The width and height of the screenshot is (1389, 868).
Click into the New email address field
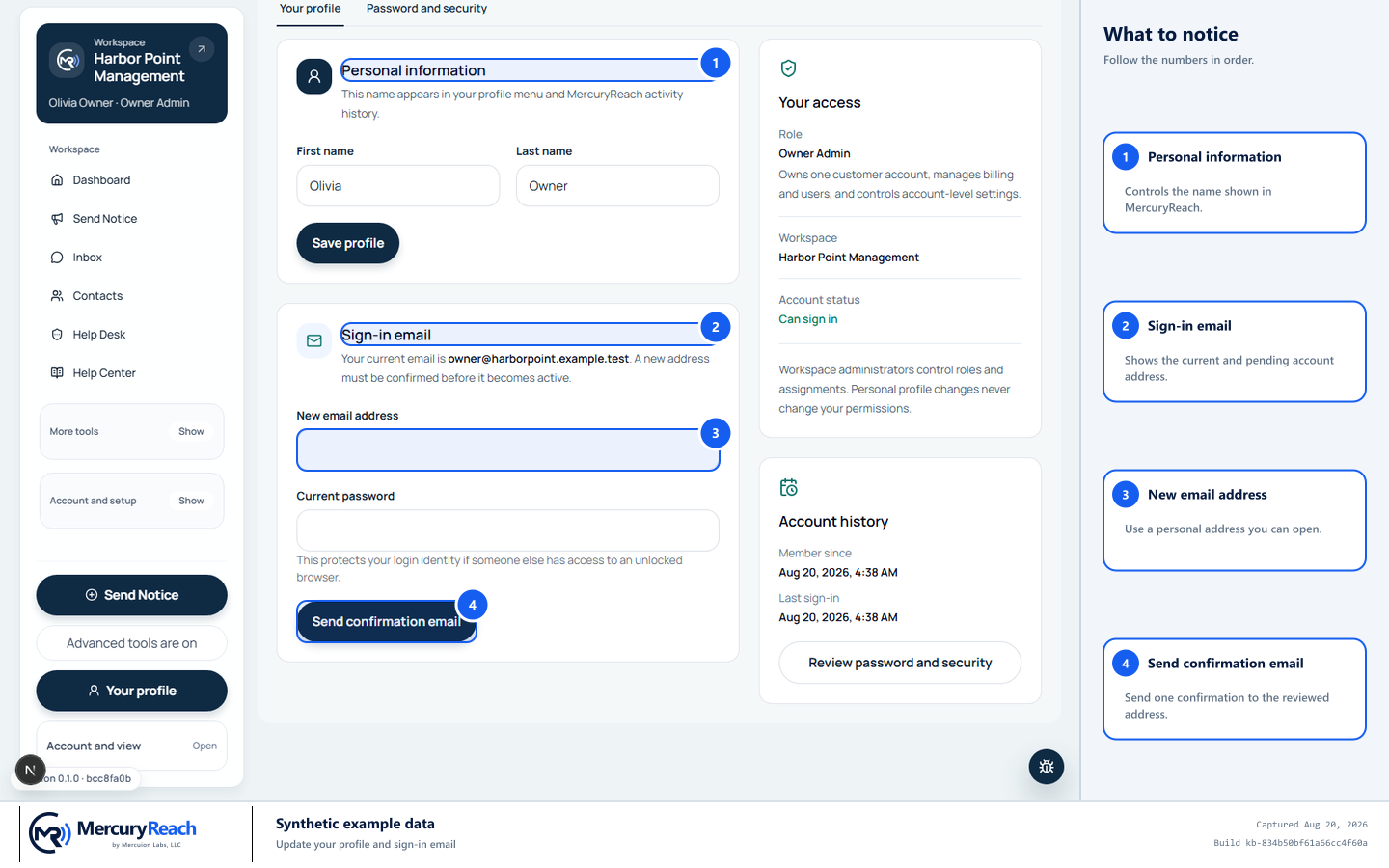(508, 450)
